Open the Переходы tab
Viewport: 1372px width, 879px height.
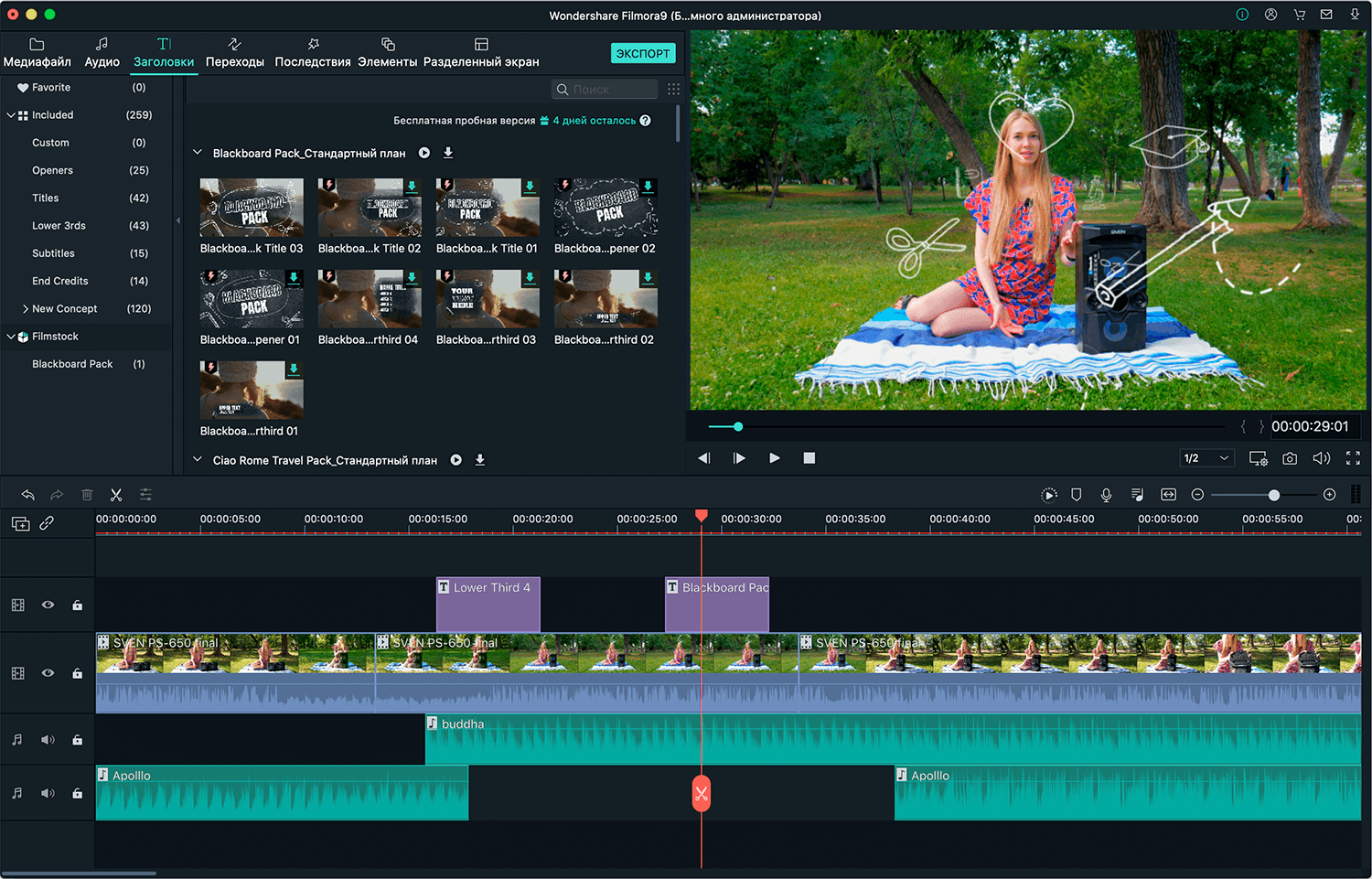(x=235, y=53)
